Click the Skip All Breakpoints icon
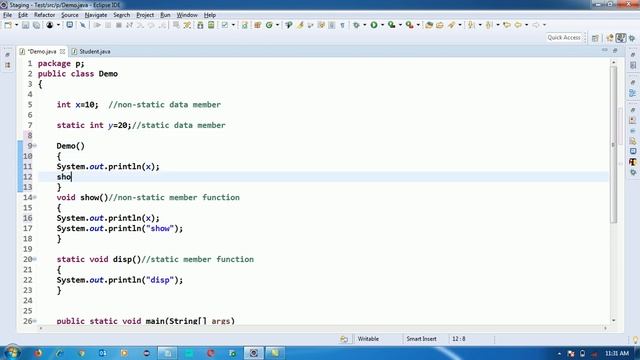The height and width of the screenshot is (360, 640). tap(83, 25)
